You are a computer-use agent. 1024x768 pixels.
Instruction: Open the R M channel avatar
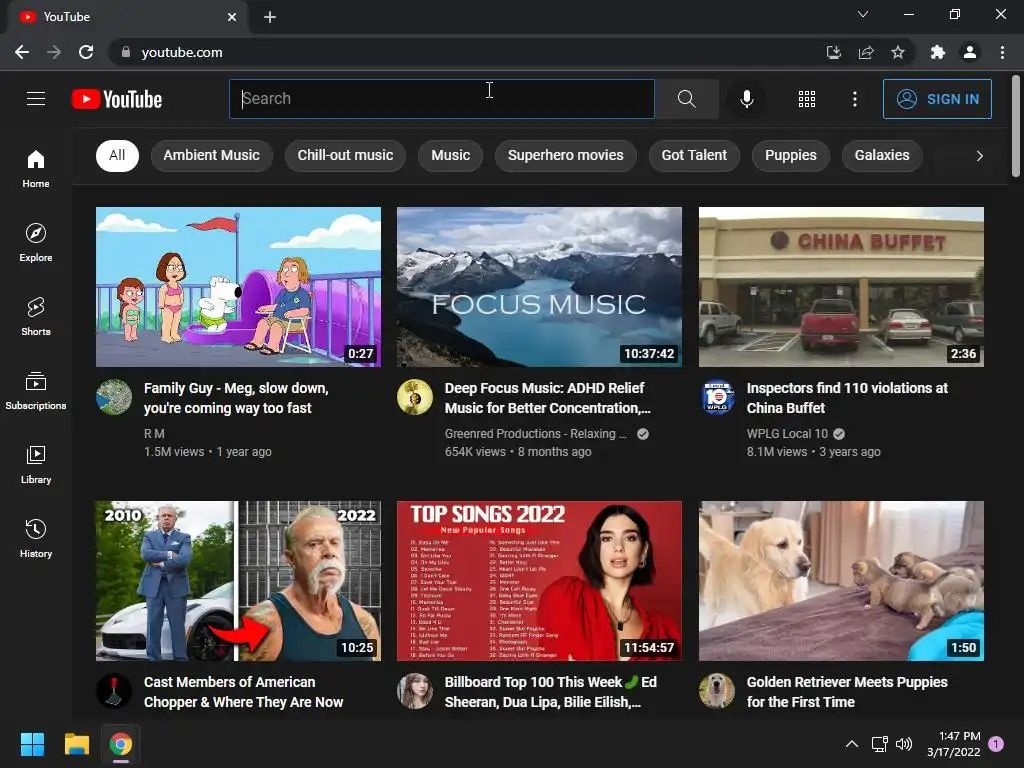coord(114,397)
